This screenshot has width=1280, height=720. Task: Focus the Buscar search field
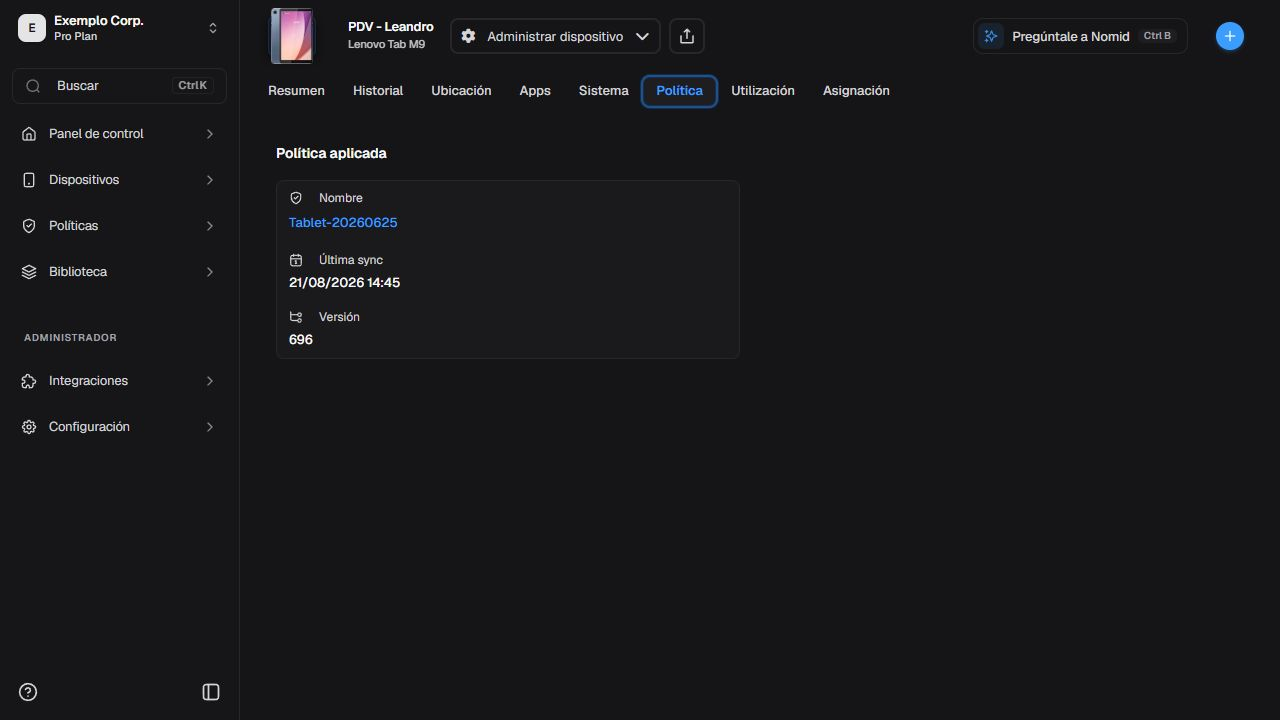point(119,86)
